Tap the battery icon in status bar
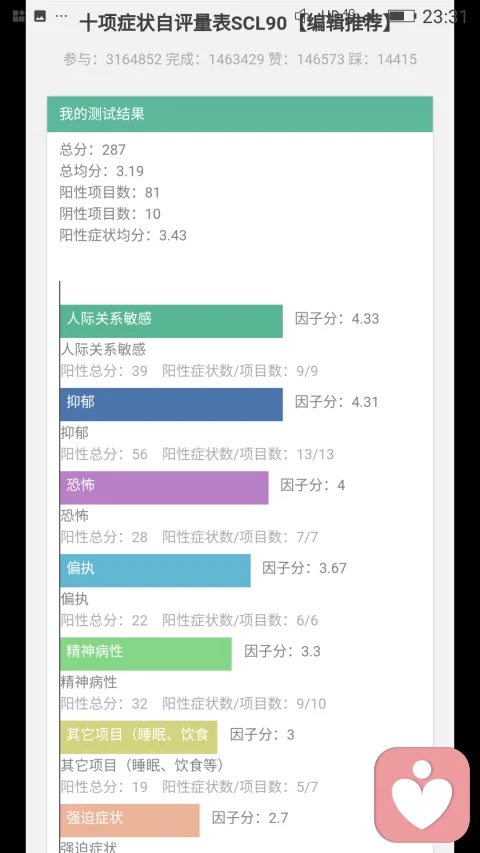This screenshot has width=480, height=853. tap(402, 16)
